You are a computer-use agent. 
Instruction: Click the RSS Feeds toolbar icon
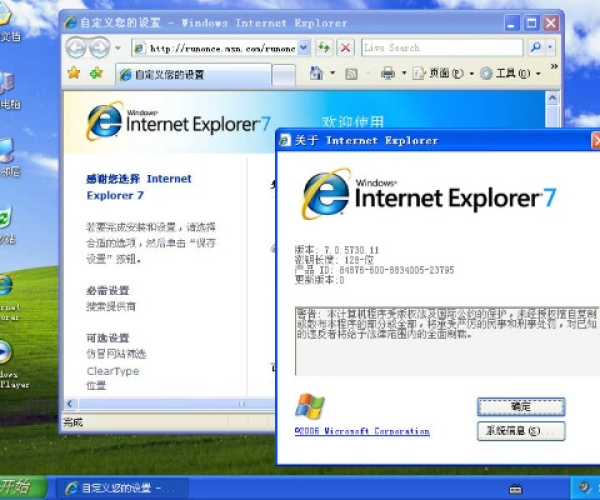coord(351,74)
